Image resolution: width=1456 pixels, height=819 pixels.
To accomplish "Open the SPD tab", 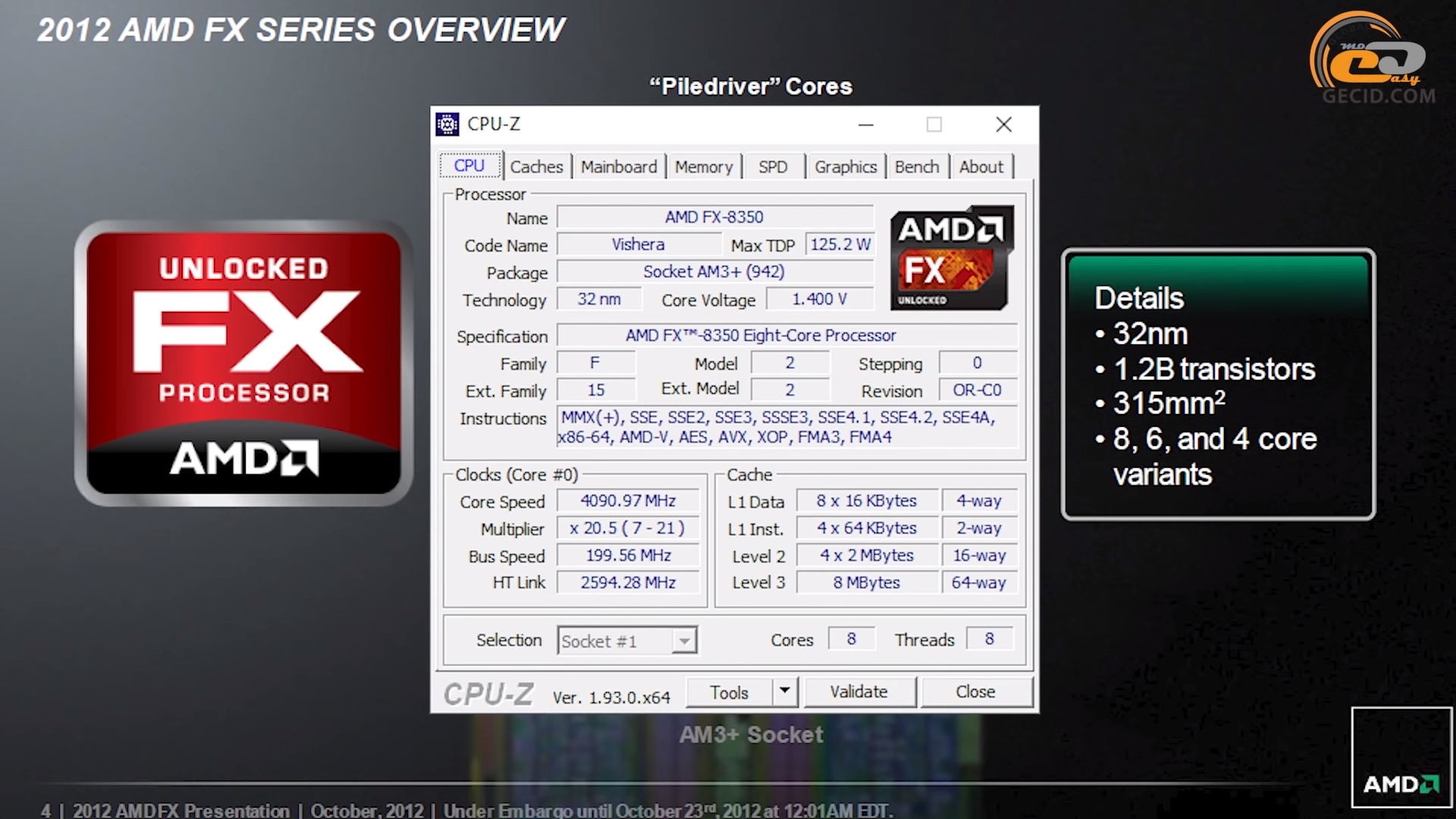I will 773,167.
